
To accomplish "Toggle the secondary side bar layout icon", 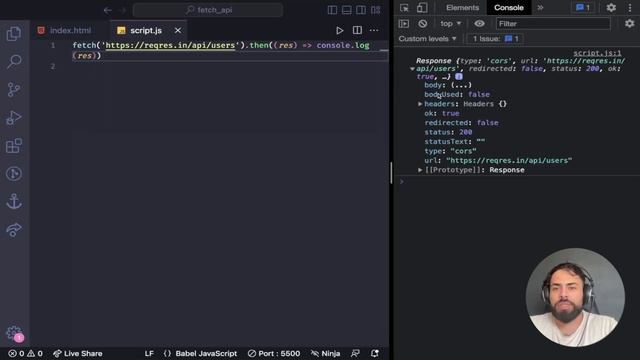I will pos(361,10).
